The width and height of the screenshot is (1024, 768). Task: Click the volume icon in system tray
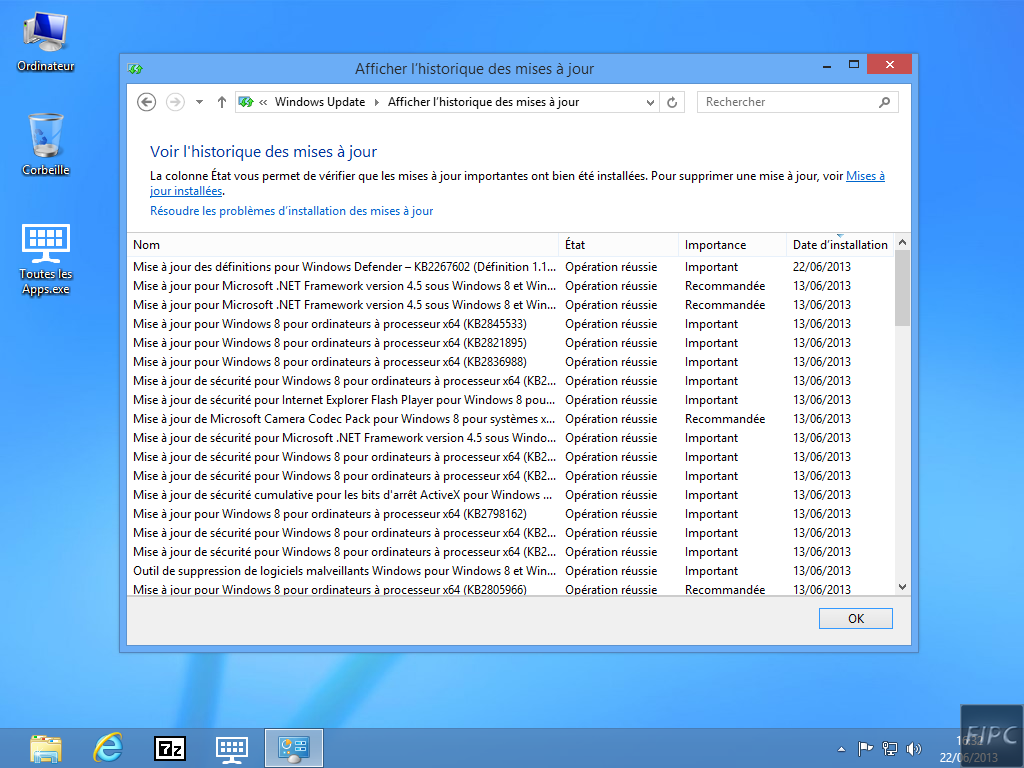(x=913, y=748)
